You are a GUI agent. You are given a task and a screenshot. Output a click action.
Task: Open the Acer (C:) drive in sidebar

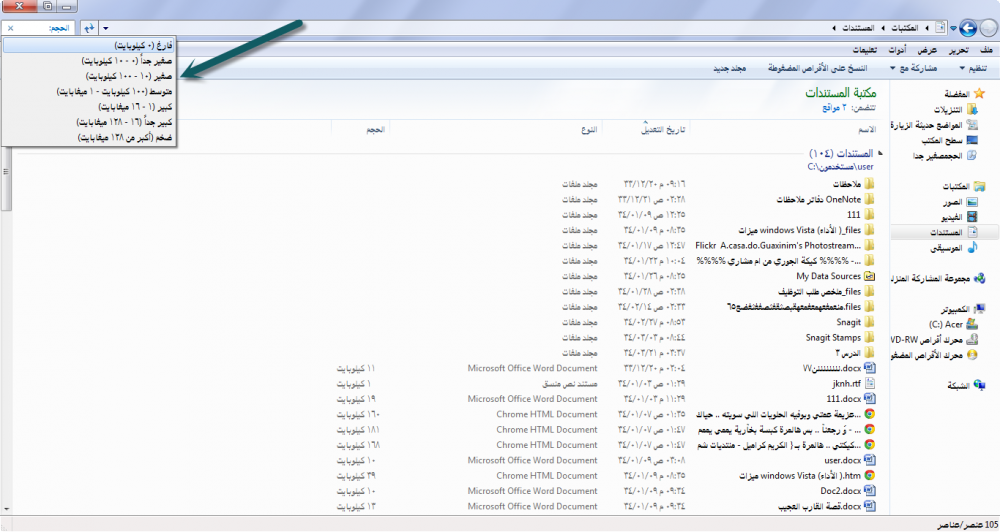950,325
